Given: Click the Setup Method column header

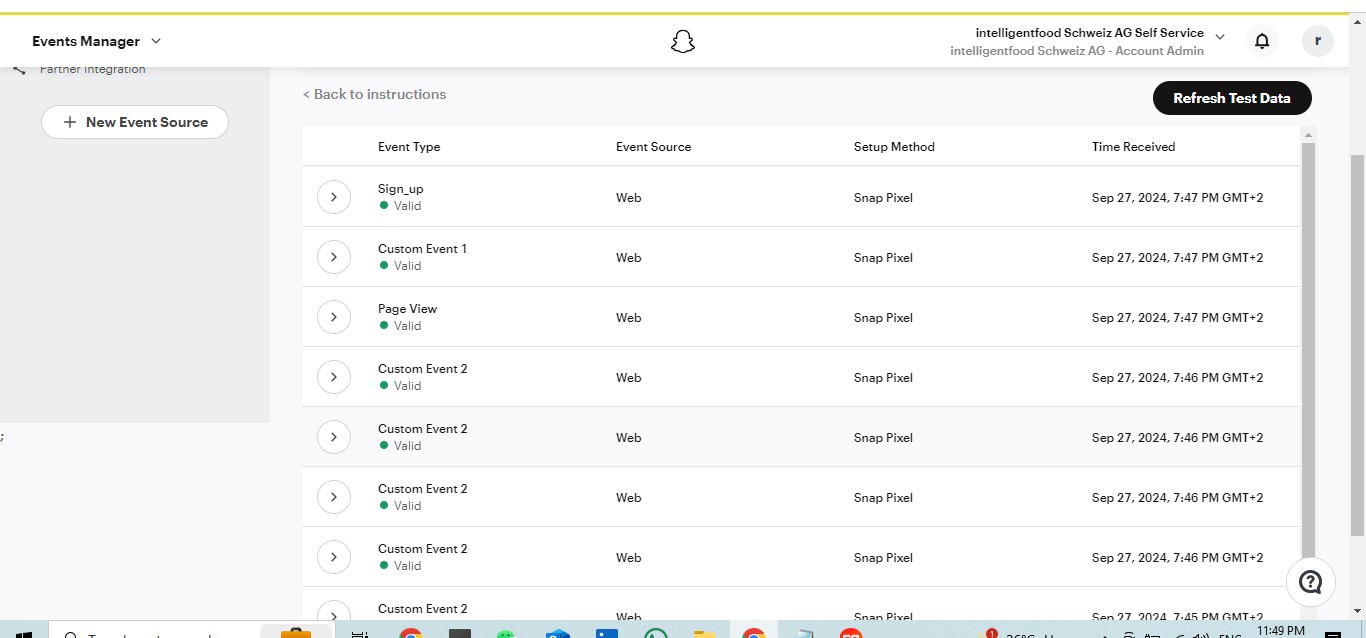Looking at the screenshot, I should point(894,147).
